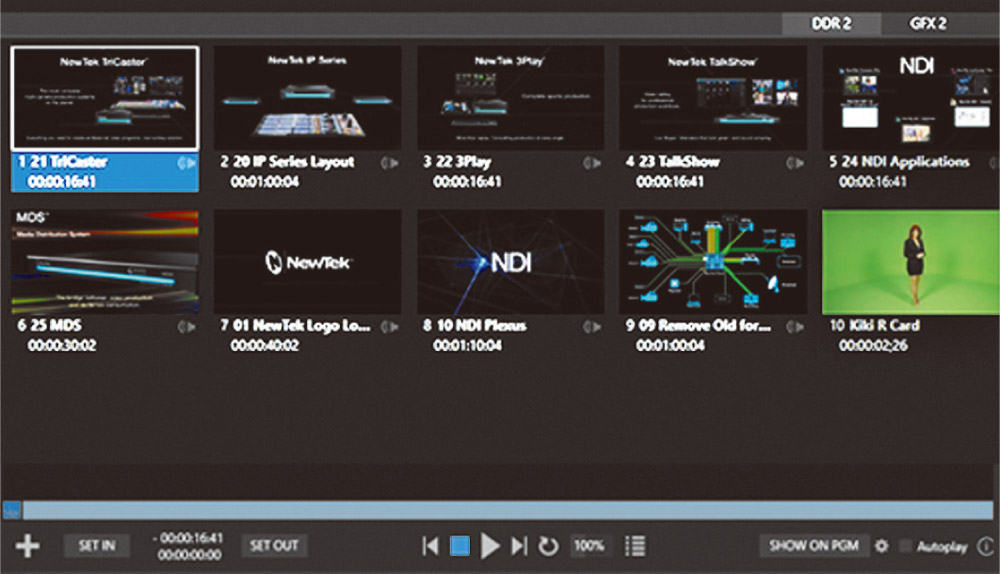Toggle playlist mode icon
1000x574 pixels.
click(635, 546)
